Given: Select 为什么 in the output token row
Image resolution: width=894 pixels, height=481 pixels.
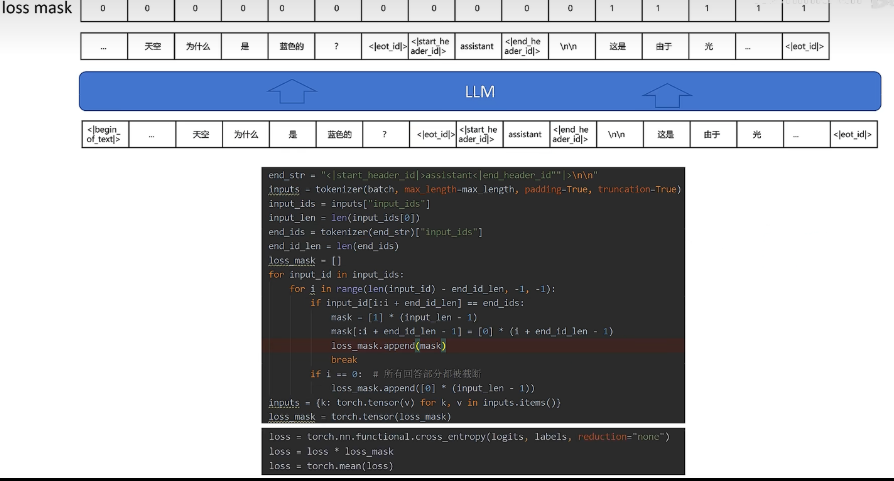Looking at the screenshot, I should (x=198, y=46).
